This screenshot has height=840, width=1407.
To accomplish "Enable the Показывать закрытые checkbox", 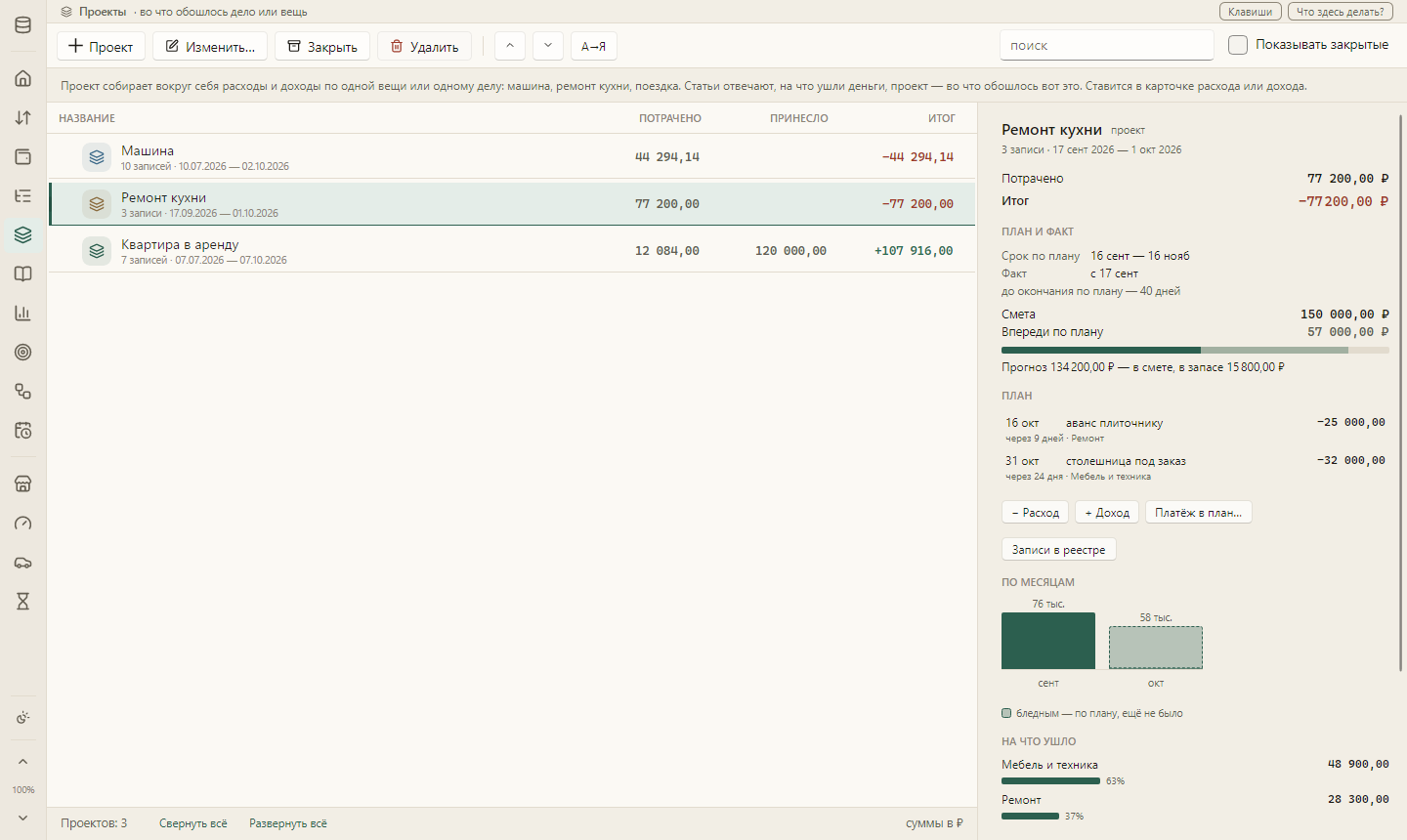I will [1238, 45].
